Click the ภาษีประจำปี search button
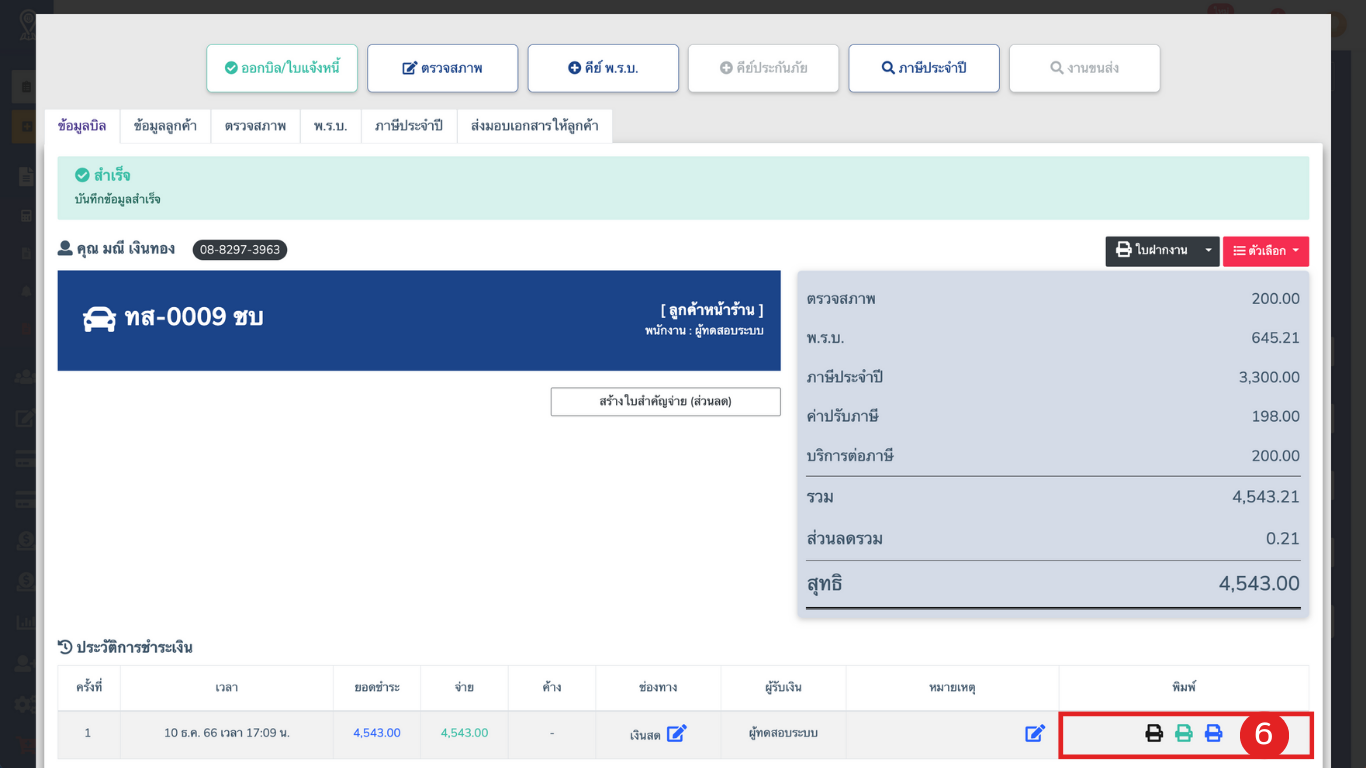Viewport: 1366px width, 768px height. 924,68
